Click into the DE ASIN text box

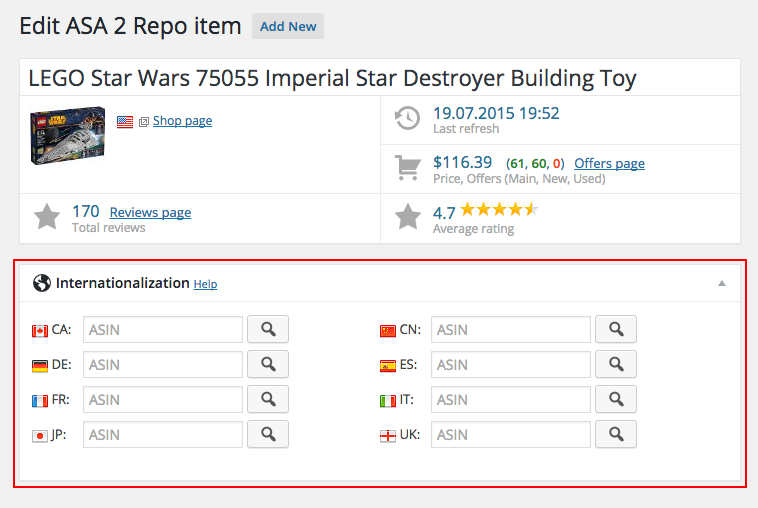(x=163, y=365)
